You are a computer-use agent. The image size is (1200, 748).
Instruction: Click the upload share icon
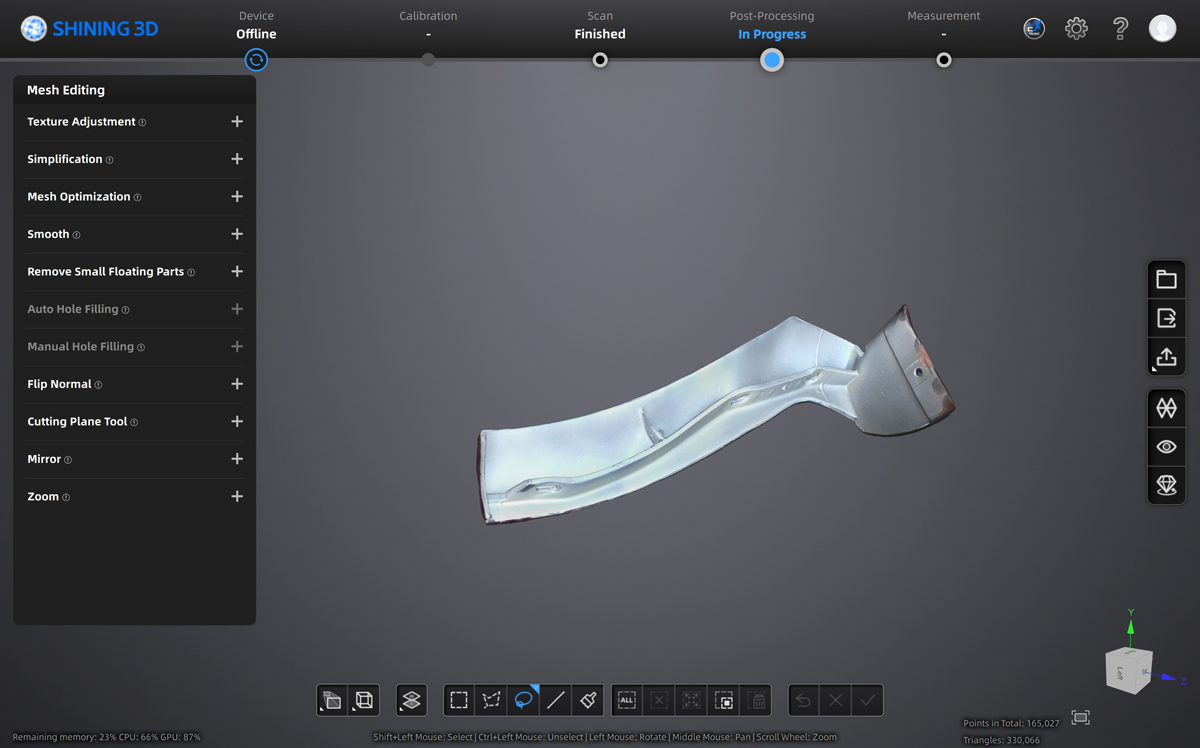[x=1166, y=357]
